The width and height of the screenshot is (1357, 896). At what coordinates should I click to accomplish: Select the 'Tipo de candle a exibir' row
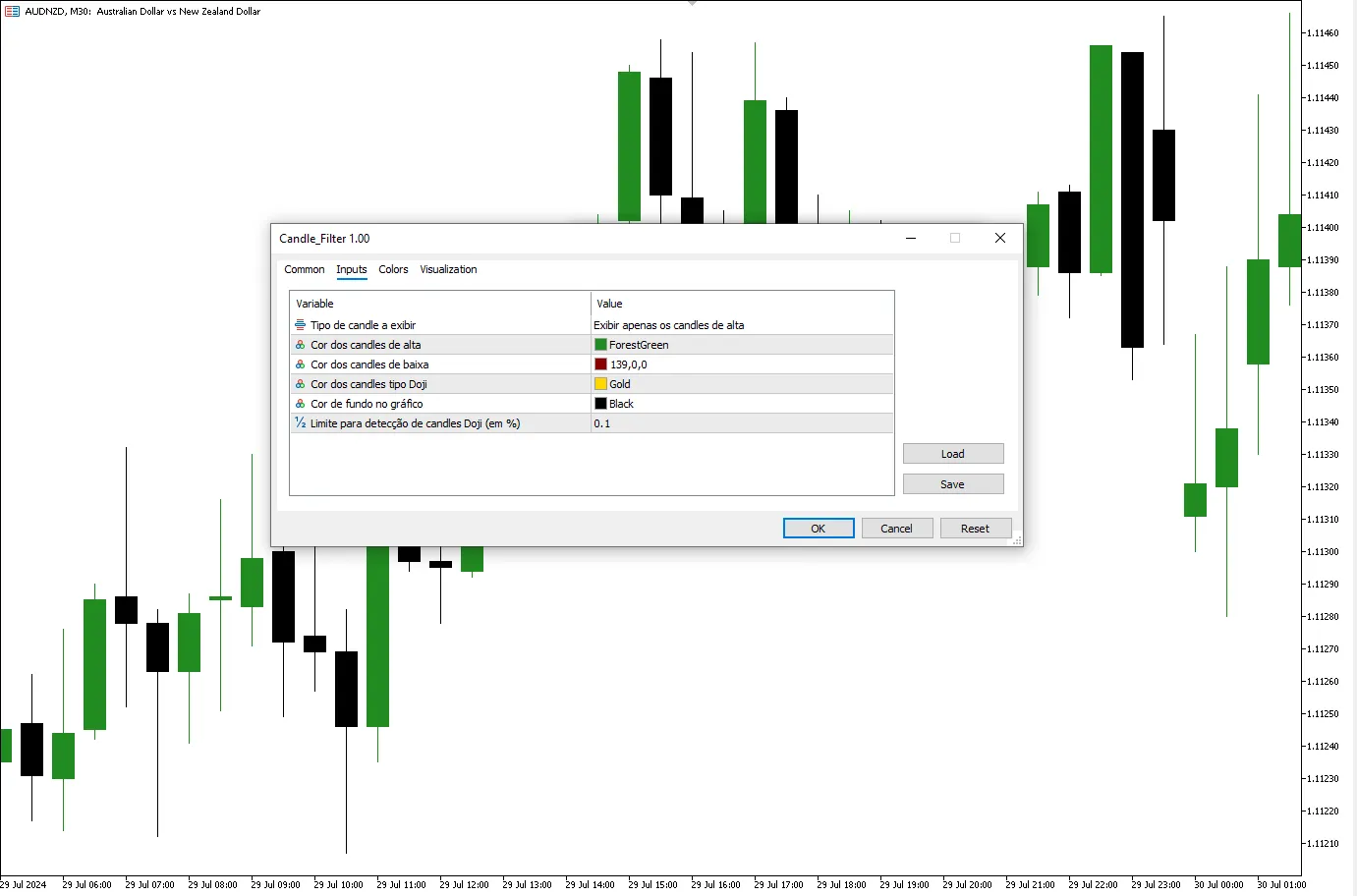(592, 325)
